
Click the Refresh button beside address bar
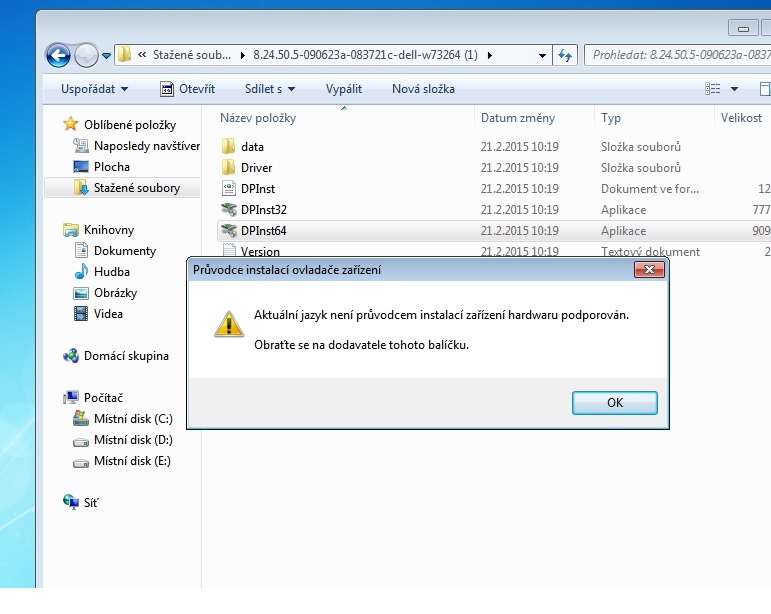564,55
